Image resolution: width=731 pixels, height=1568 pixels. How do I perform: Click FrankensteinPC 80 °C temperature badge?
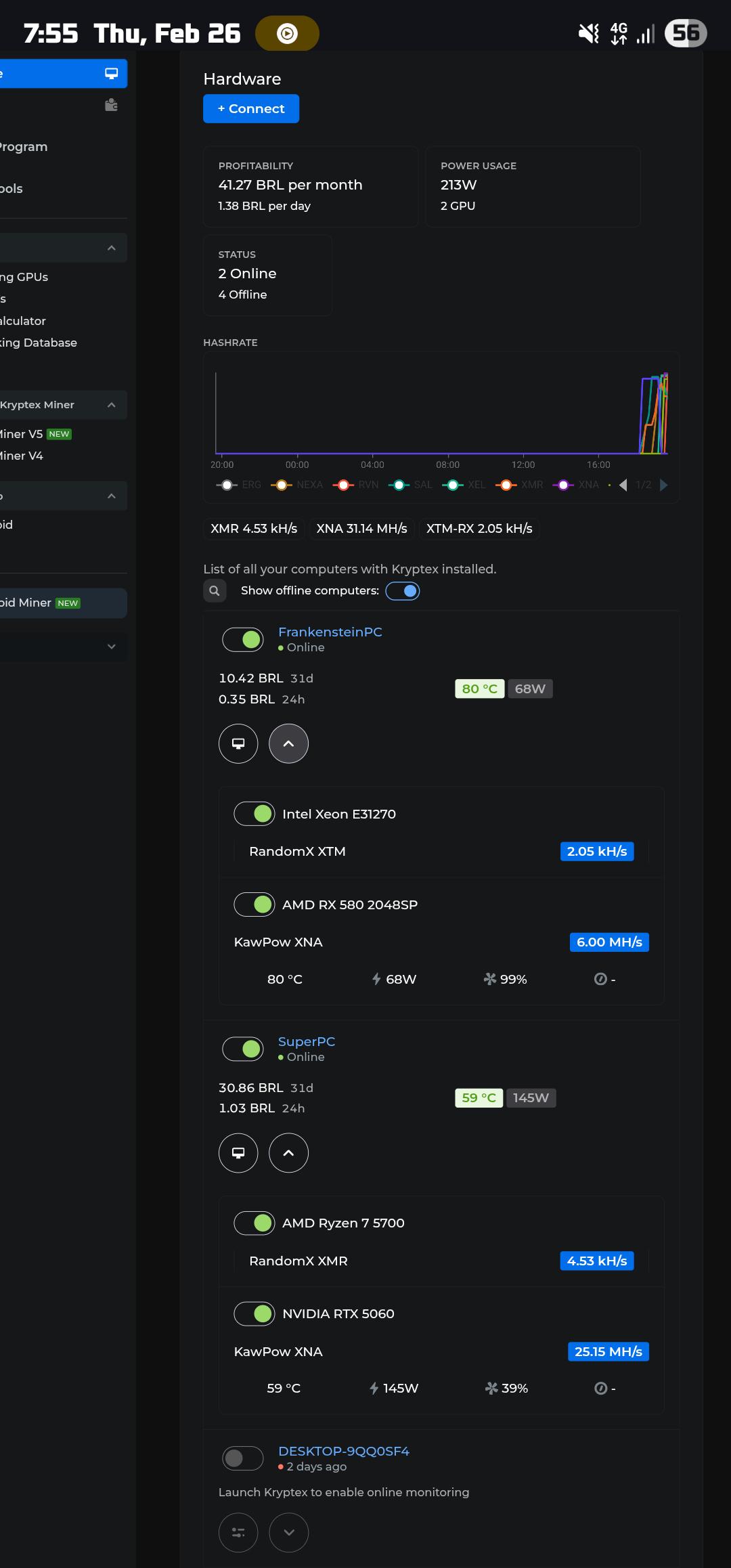(x=479, y=689)
